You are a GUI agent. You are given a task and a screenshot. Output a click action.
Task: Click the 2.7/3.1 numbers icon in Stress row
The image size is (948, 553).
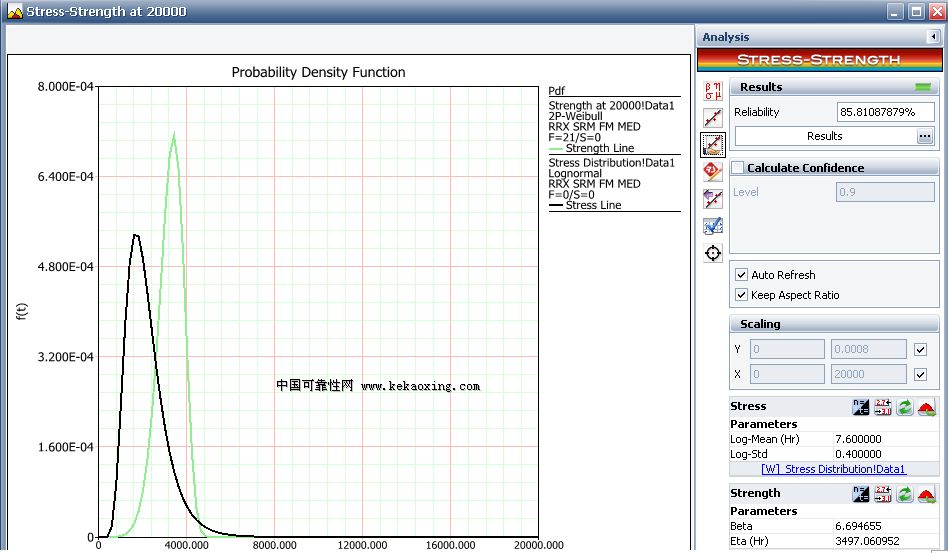883,407
